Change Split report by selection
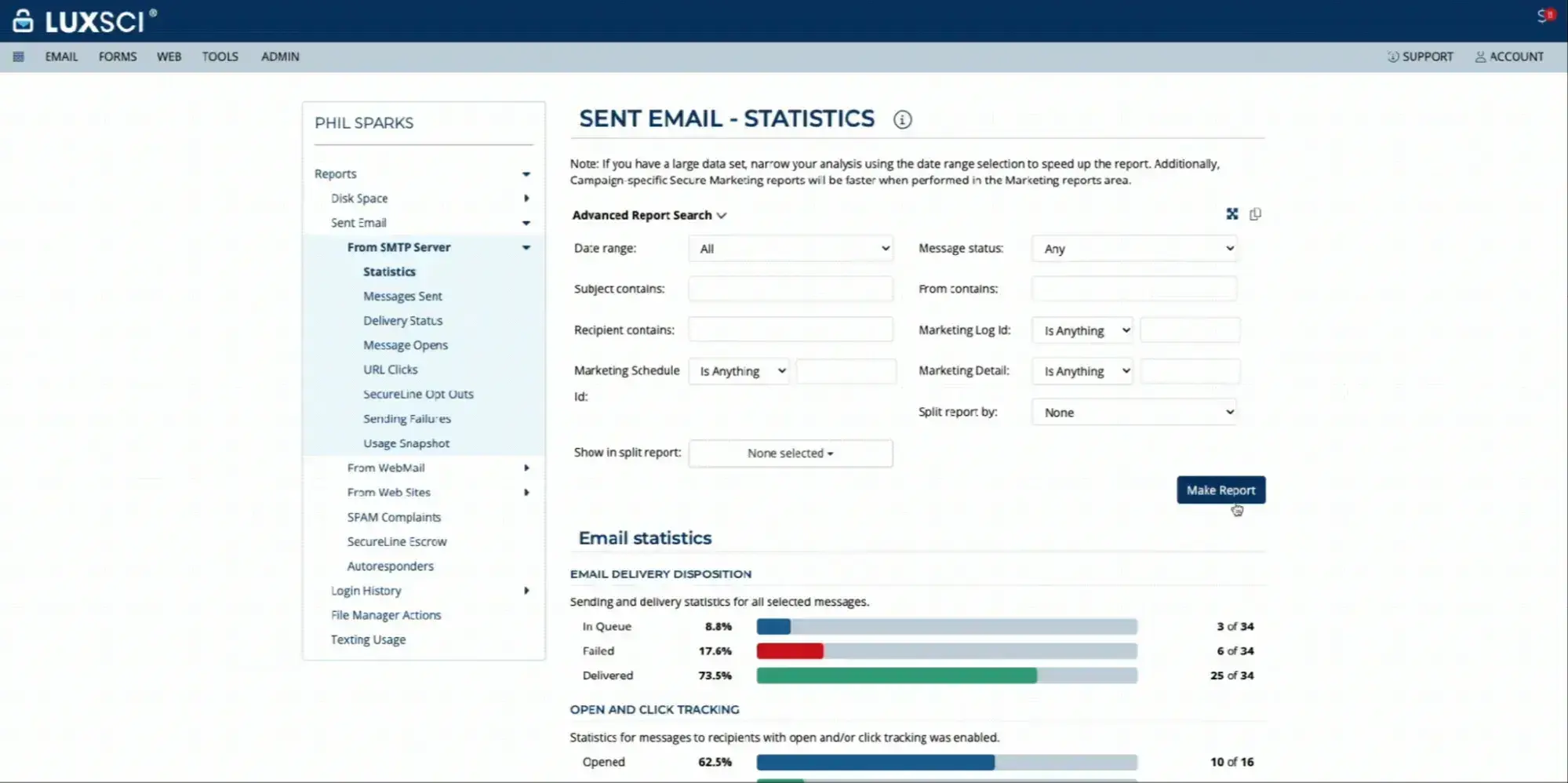The image size is (1568, 783). point(1133,411)
